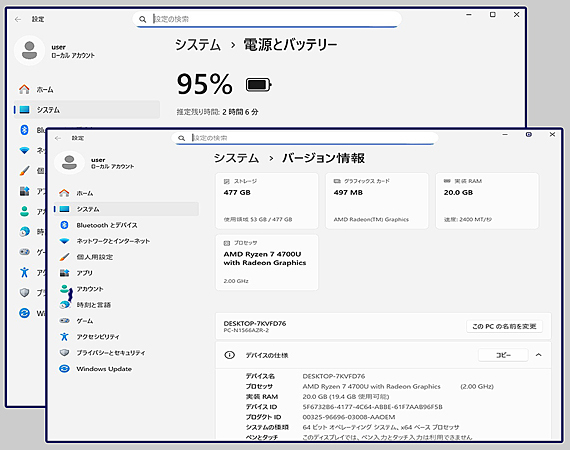Click the network icon in the back window sidebar
The width and height of the screenshot is (570, 450).
pos(24,150)
